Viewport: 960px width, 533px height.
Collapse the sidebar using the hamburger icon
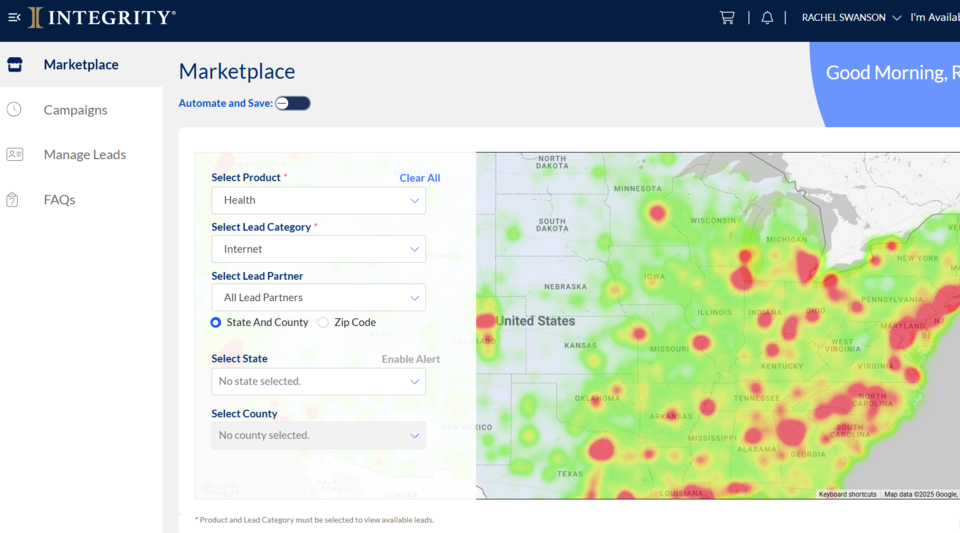tap(14, 18)
